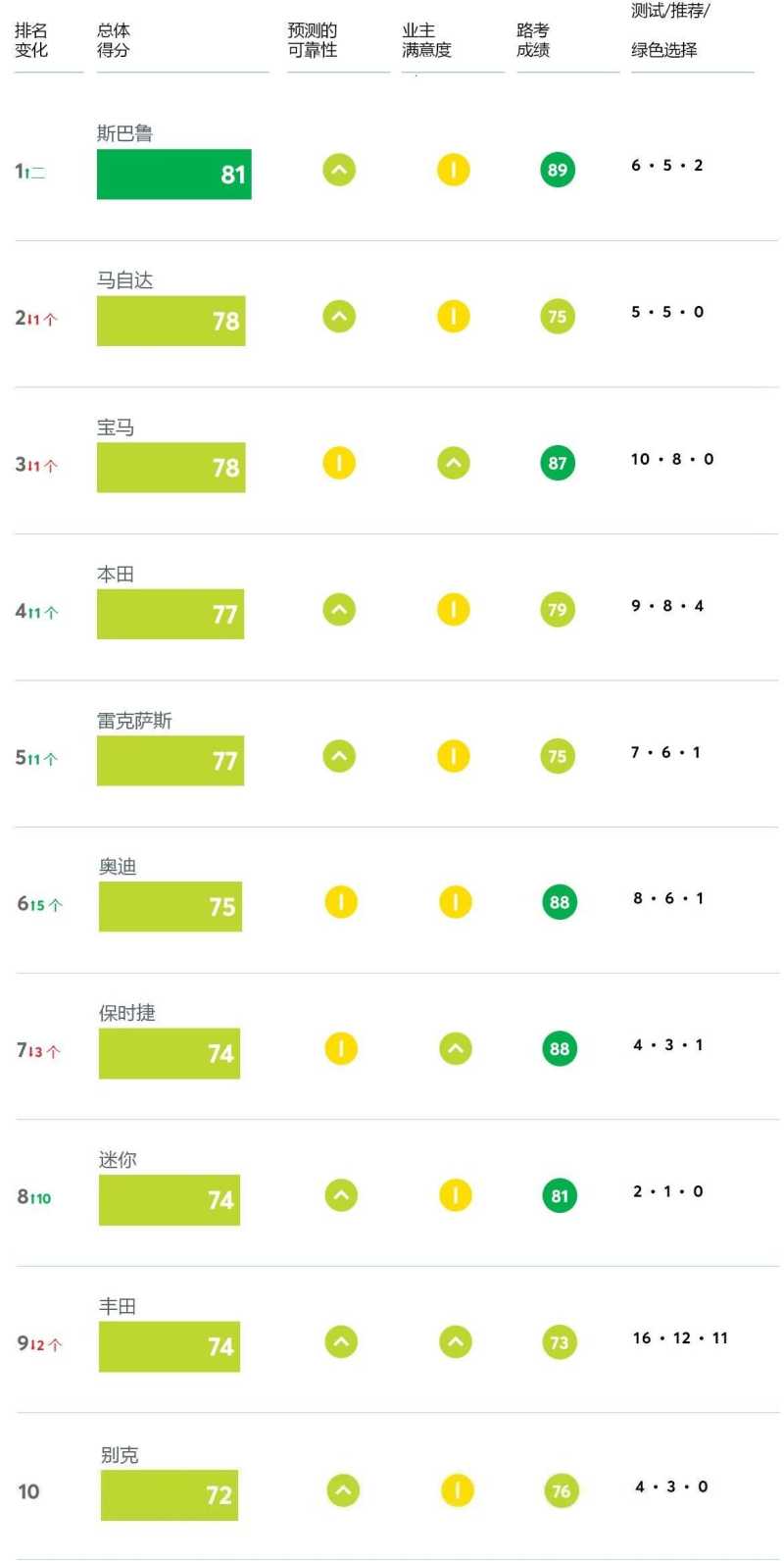Image resolution: width=784 pixels, height=1561 pixels.
Task: Open the 雷克萨斯 brand link
Action: click(x=134, y=721)
